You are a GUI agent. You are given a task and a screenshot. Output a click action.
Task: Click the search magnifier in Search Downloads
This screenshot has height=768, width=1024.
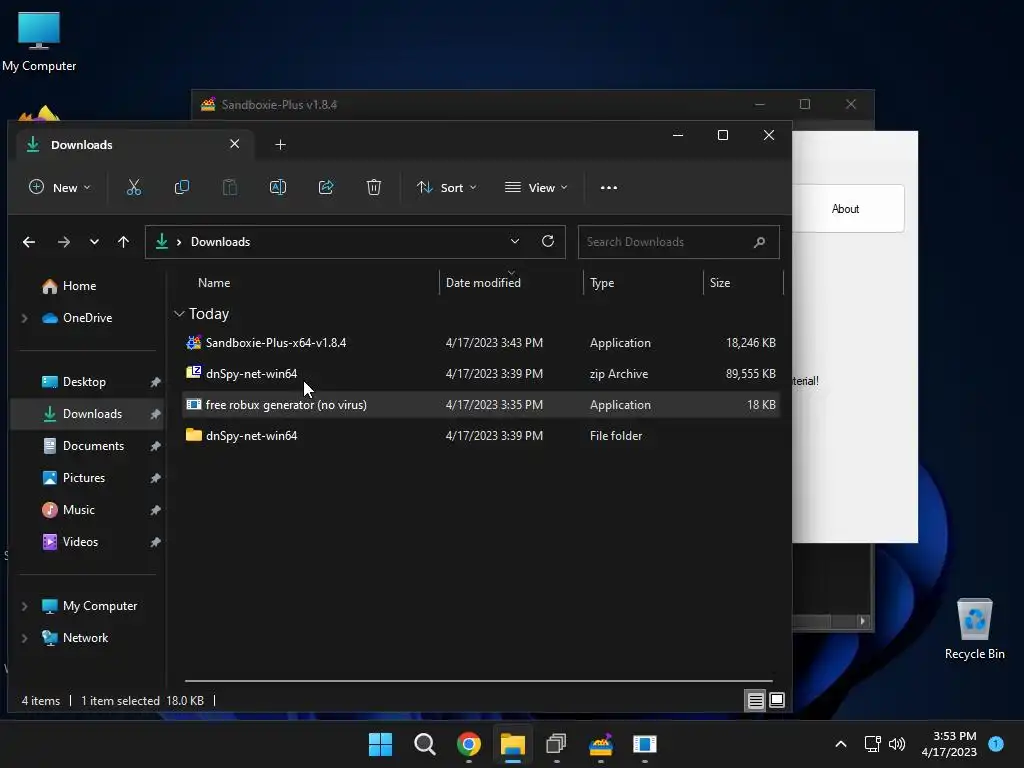click(x=759, y=242)
